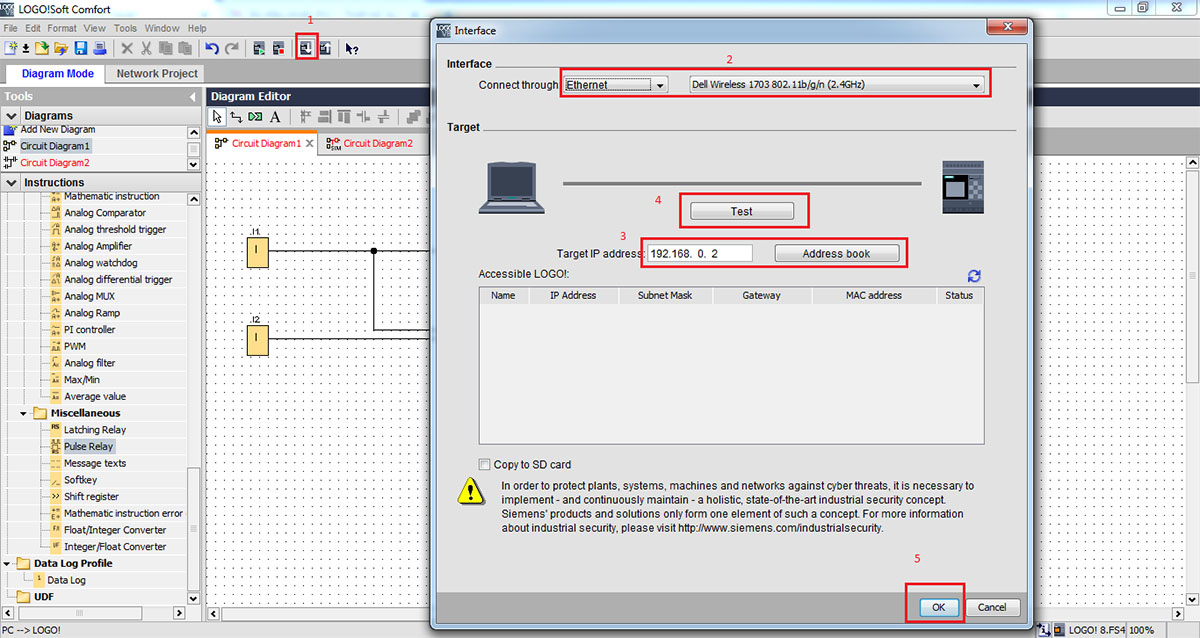Viewport: 1200px width, 638px height.
Task: Click the Cut scissors icon
Action: (146, 48)
